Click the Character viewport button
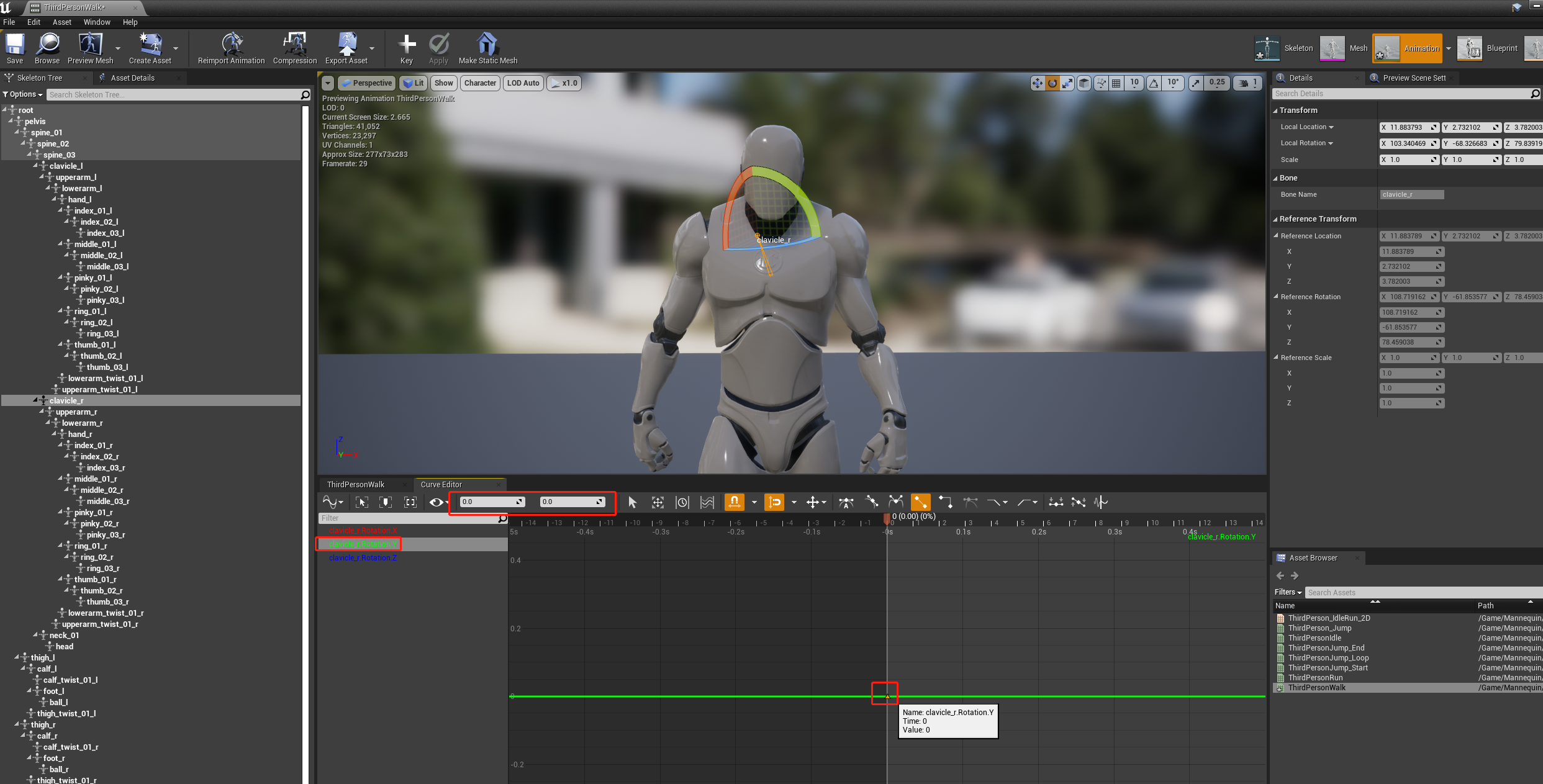 pyautogui.click(x=480, y=83)
